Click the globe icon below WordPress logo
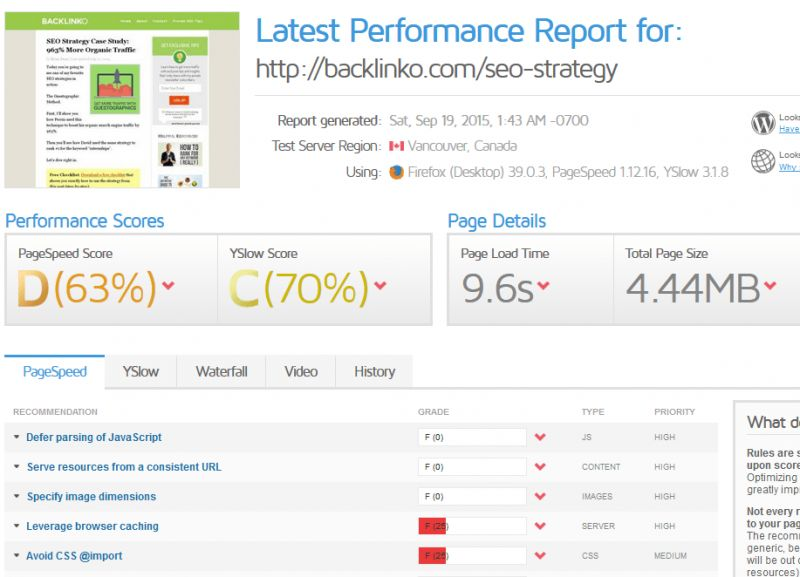Image resolution: width=800 pixels, height=577 pixels. click(763, 161)
